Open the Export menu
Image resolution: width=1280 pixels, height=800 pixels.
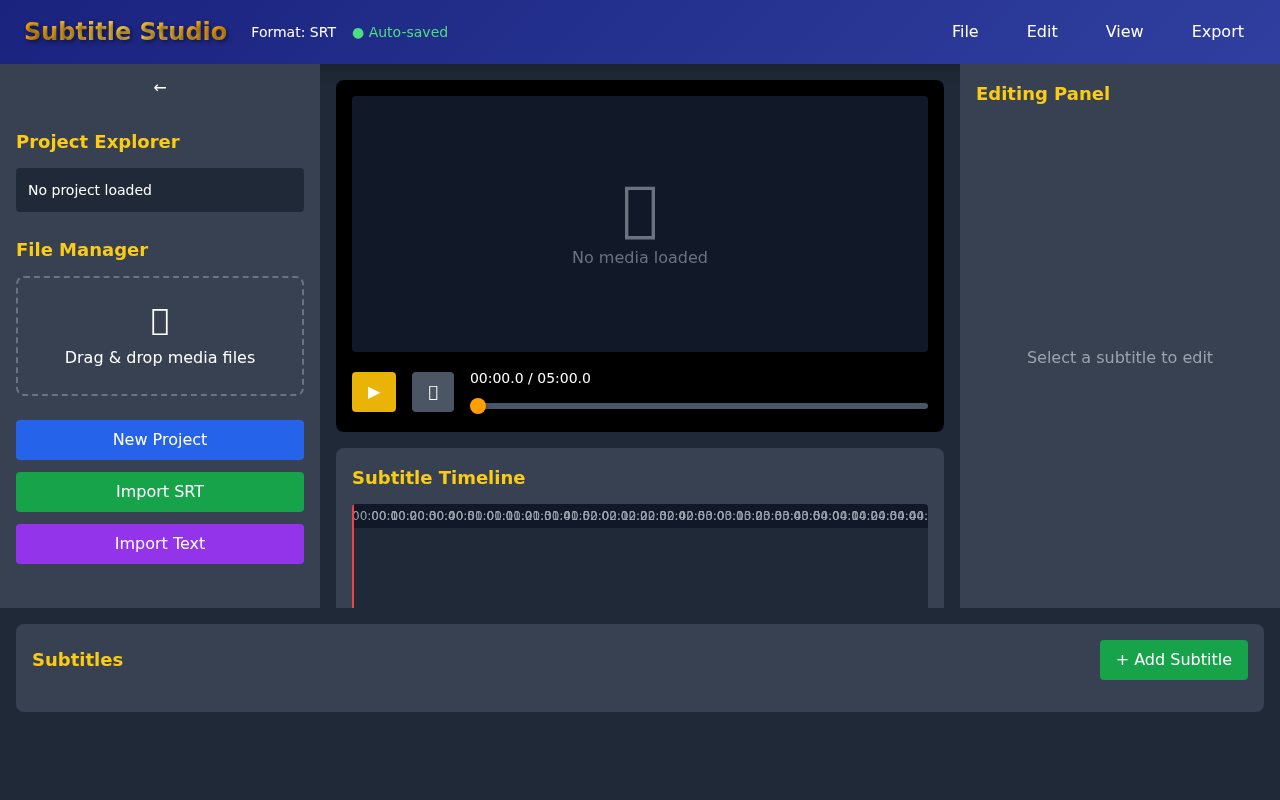point(1217,31)
